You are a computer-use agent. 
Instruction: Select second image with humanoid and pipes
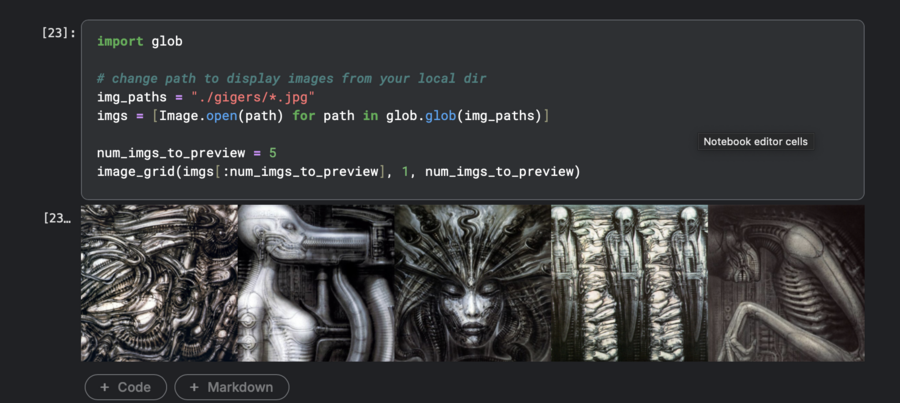pyautogui.click(x=316, y=283)
